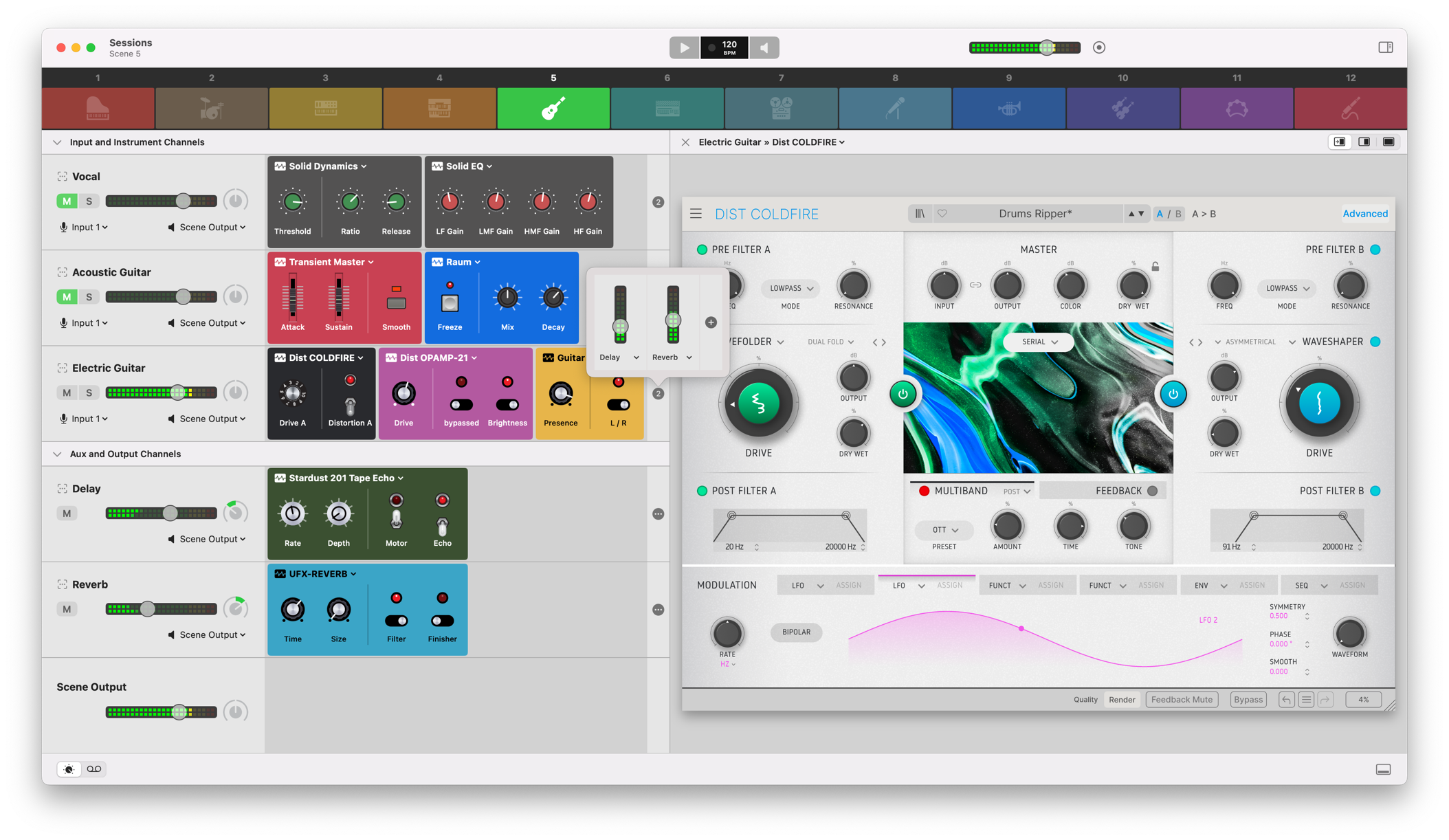Toggle the Multiband enable indicator
This screenshot has height=840, width=1449.
tap(924, 491)
